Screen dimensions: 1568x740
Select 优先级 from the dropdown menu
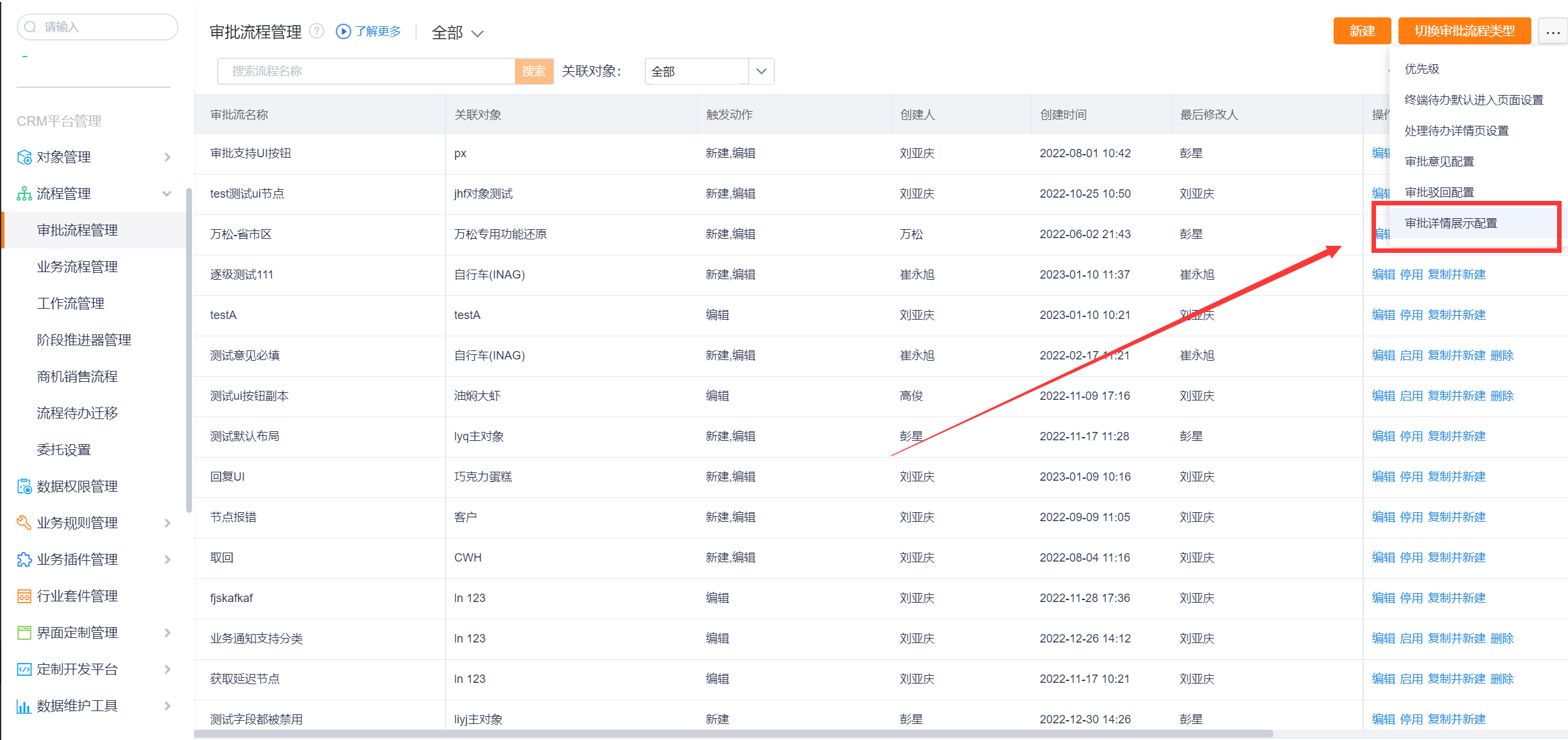1422,69
